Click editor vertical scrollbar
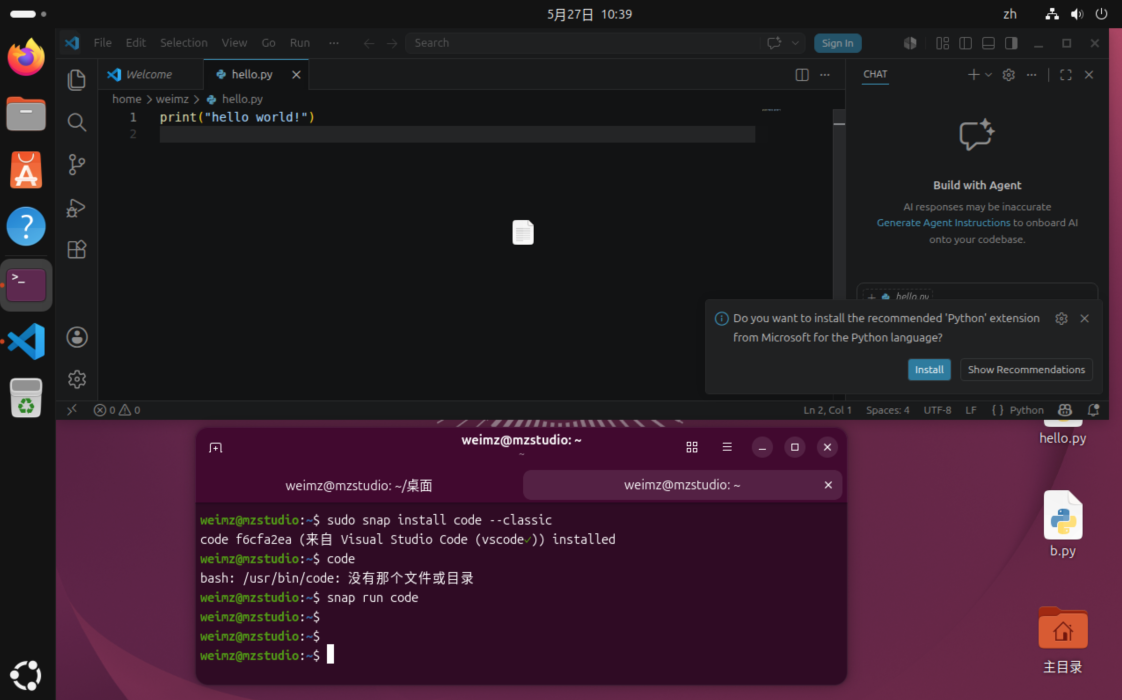The width and height of the screenshot is (1122, 700). click(839, 204)
